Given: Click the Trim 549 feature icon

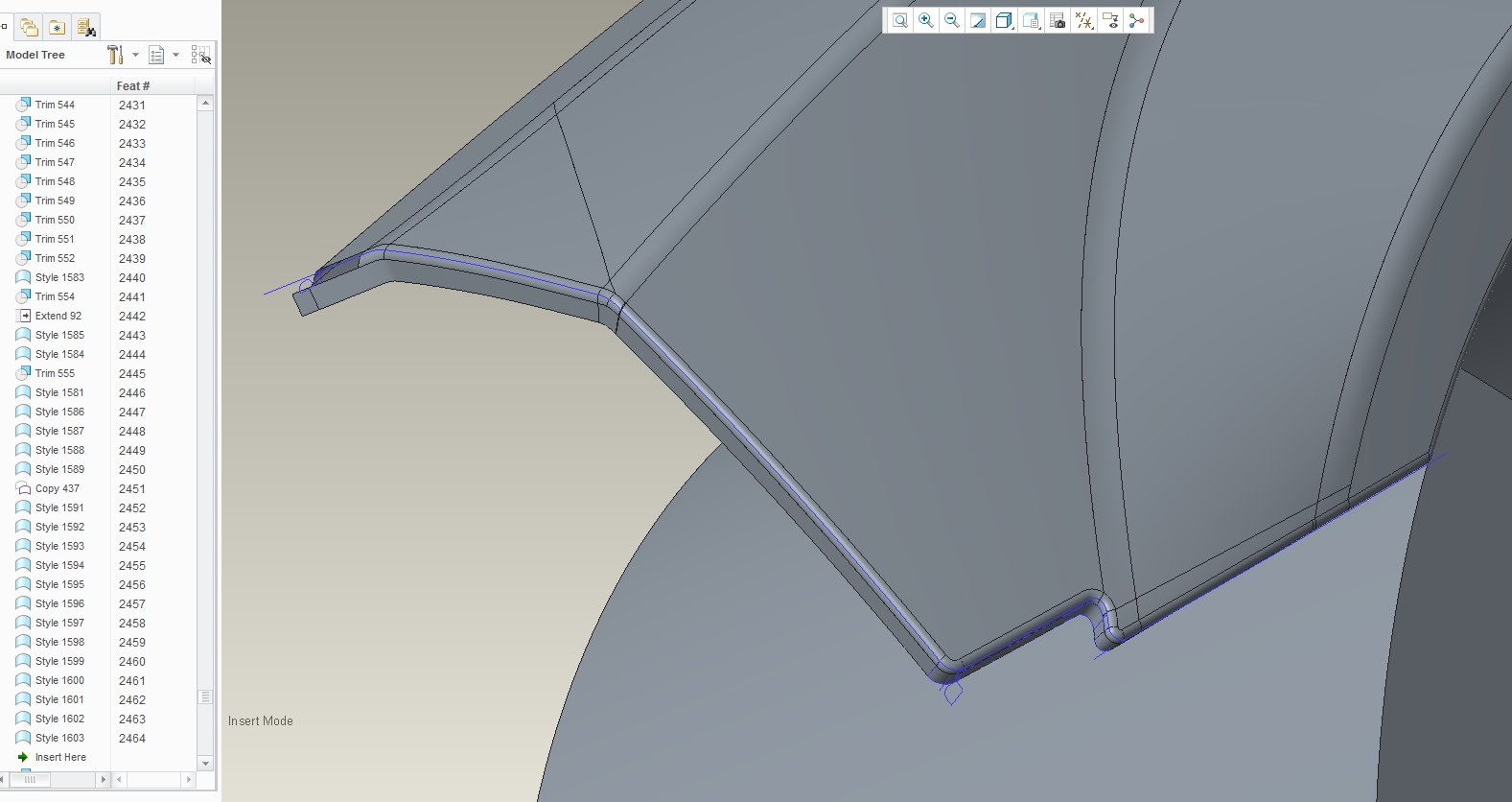Looking at the screenshot, I should click(x=24, y=200).
